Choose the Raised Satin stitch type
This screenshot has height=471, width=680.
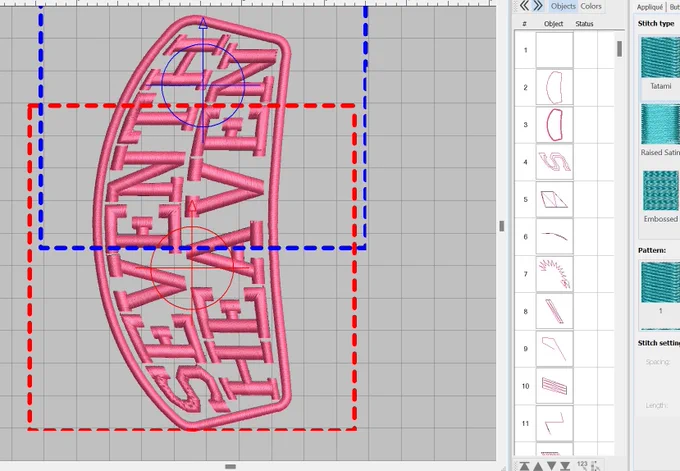660,129
